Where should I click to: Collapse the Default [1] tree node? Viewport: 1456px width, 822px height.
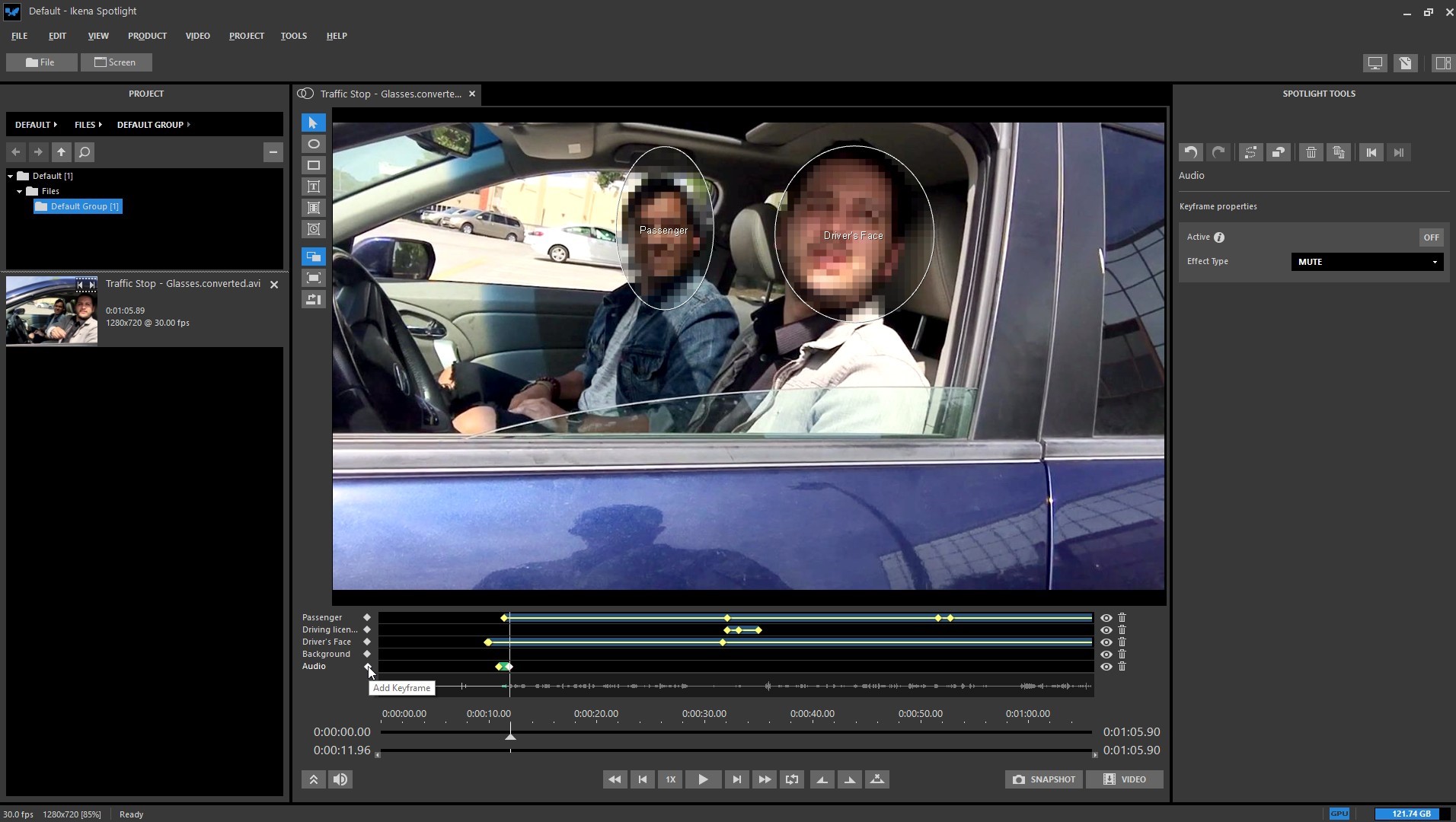(x=11, y=176)
